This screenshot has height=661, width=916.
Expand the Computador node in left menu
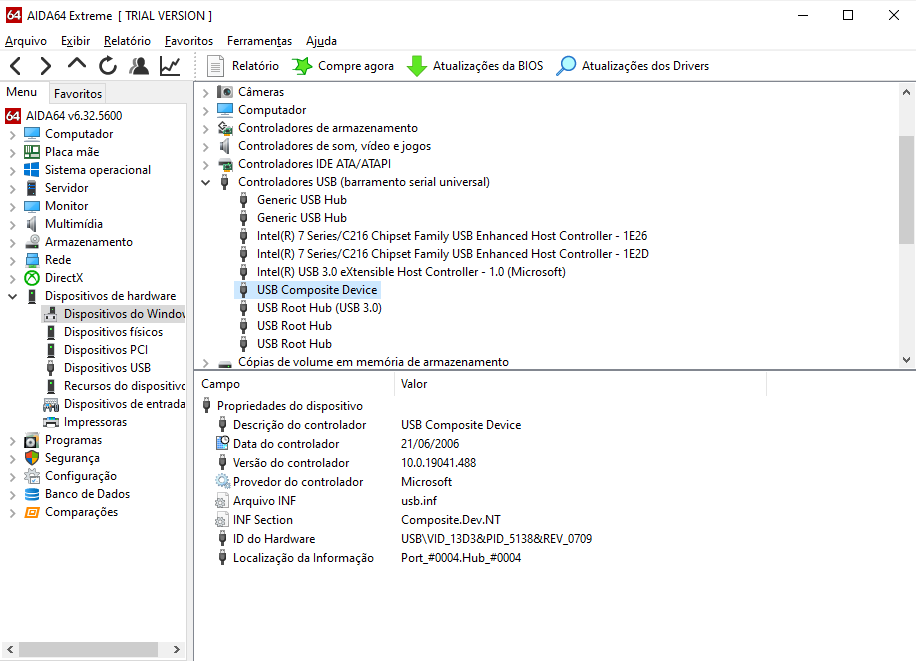point(12,134)
